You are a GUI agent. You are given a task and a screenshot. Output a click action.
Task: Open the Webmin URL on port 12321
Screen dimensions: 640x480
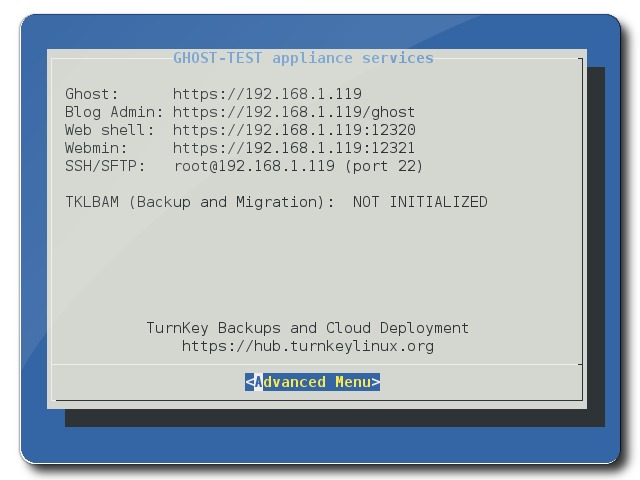(x=294, y=148)
